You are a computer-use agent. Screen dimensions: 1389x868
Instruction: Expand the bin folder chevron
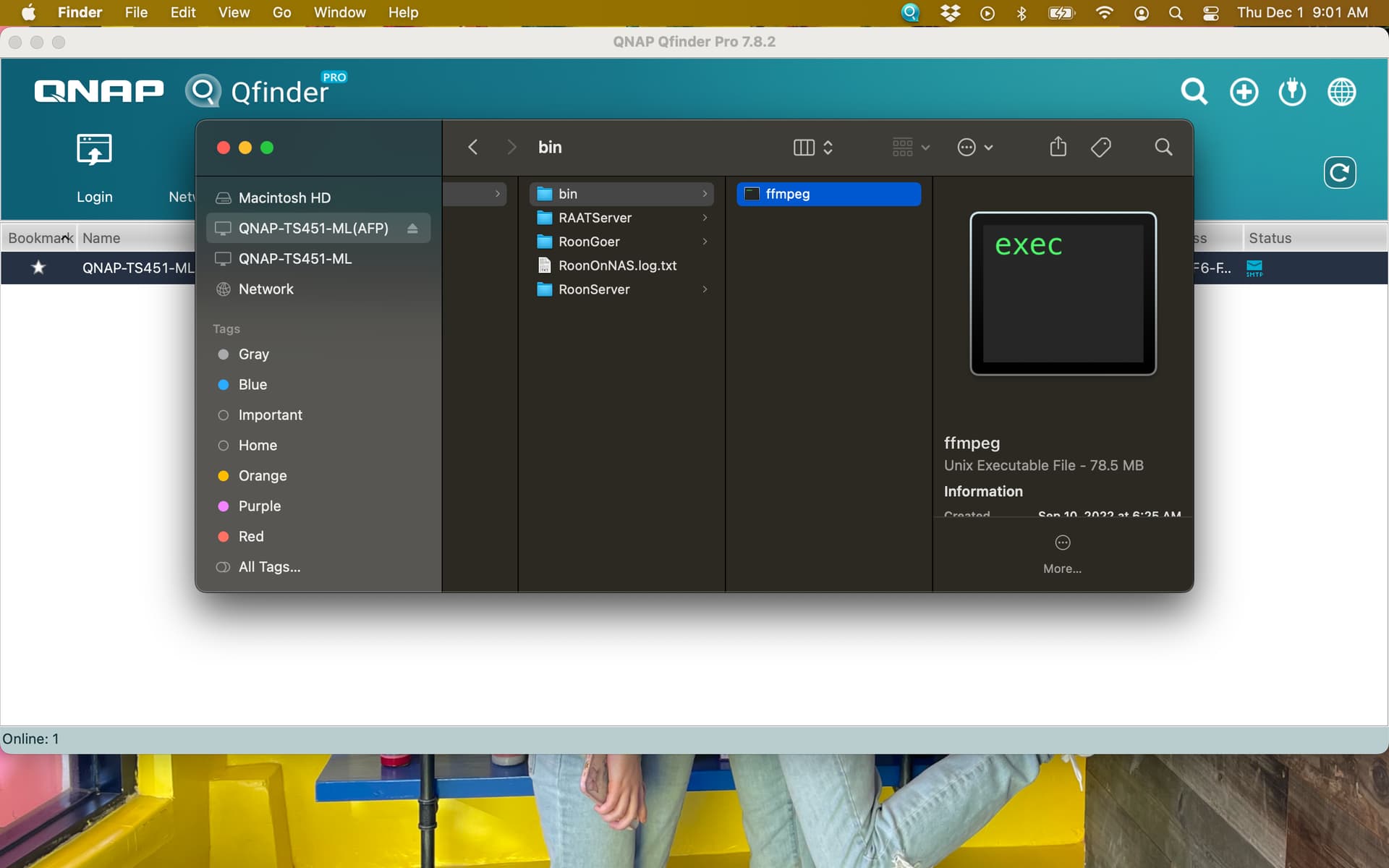(x=705, y=194)
